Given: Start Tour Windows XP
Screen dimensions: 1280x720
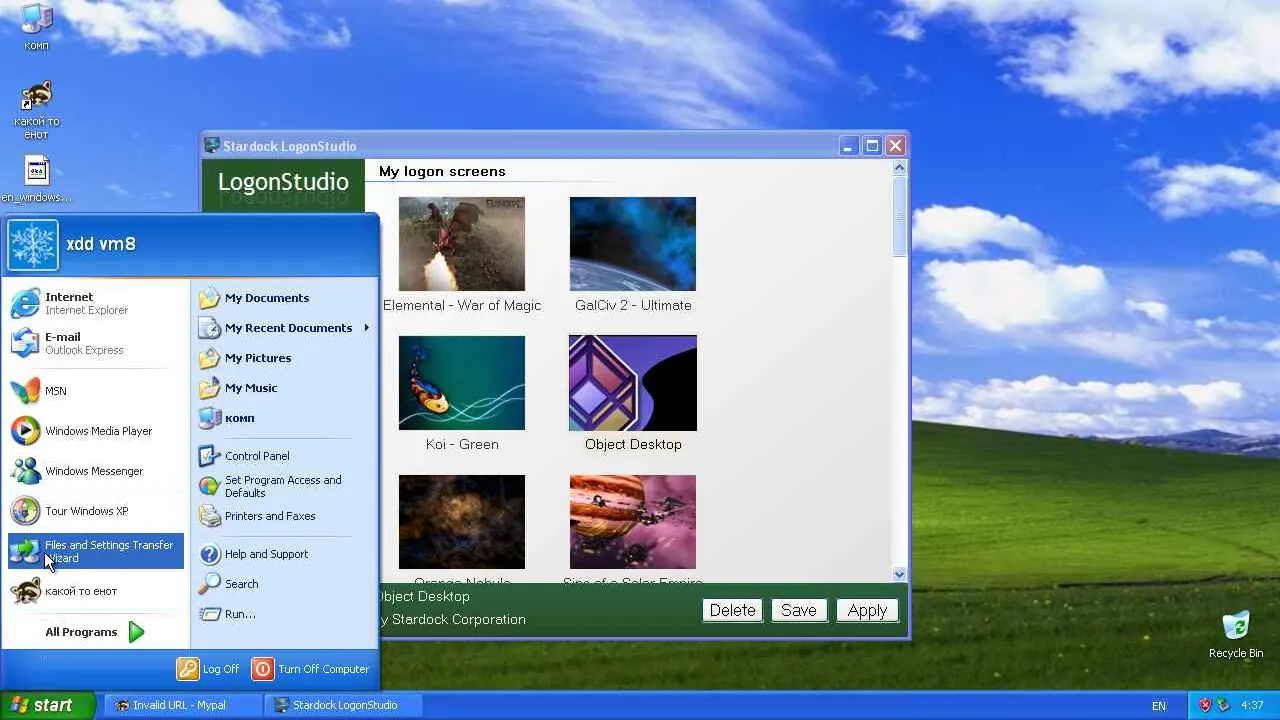Looking at the screenshot, I should (96, 511).
